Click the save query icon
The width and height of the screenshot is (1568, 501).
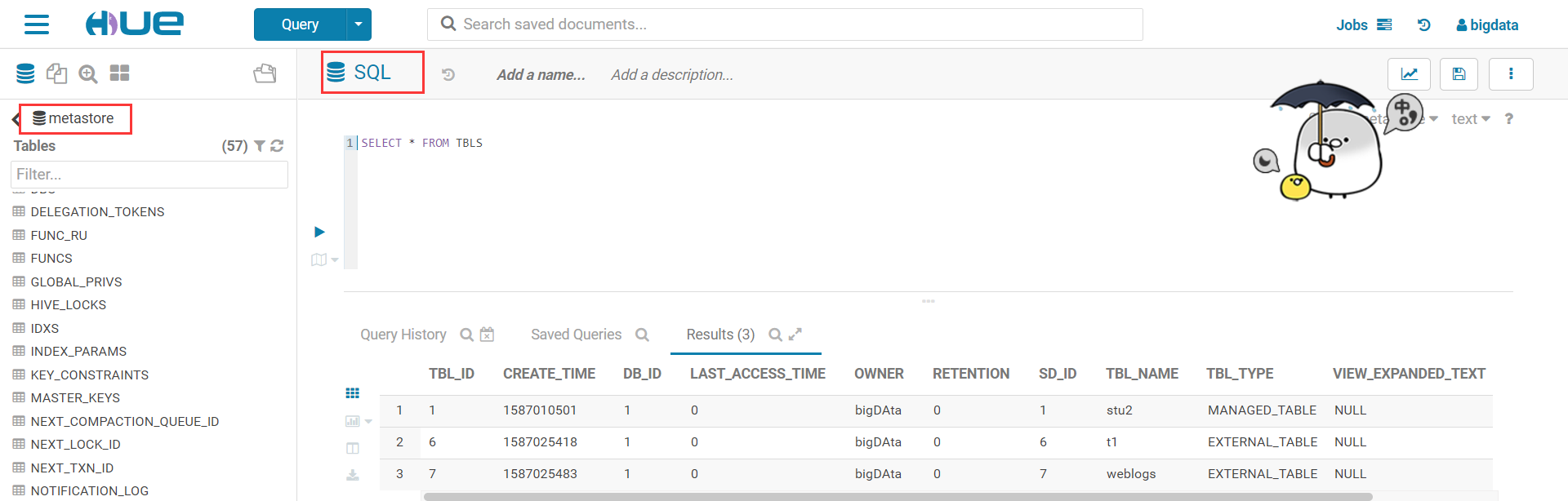point(1459,74)
